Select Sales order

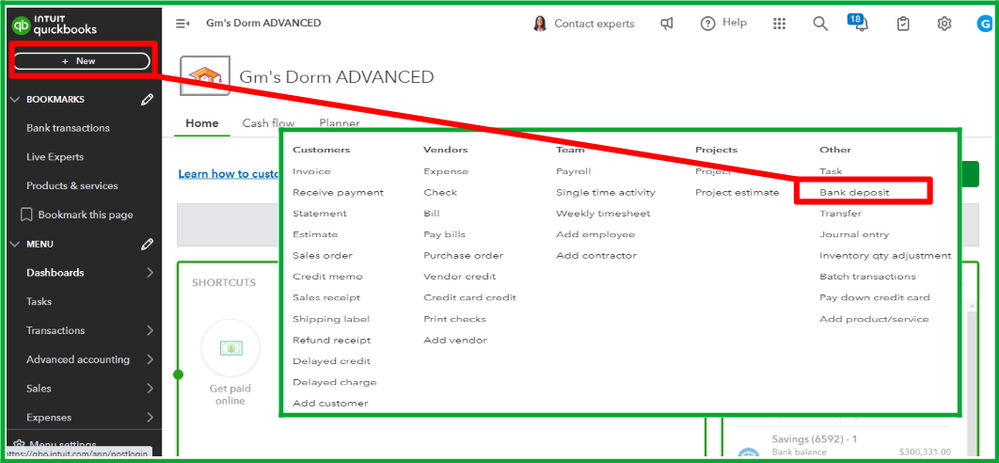322,255
